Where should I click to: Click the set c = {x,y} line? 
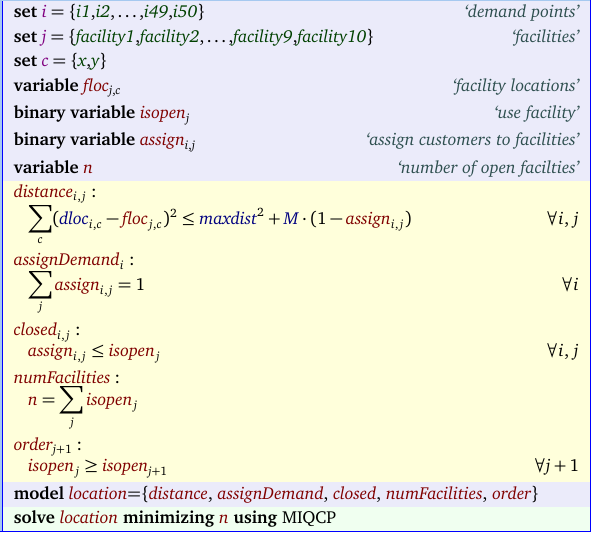coord(60,61)
